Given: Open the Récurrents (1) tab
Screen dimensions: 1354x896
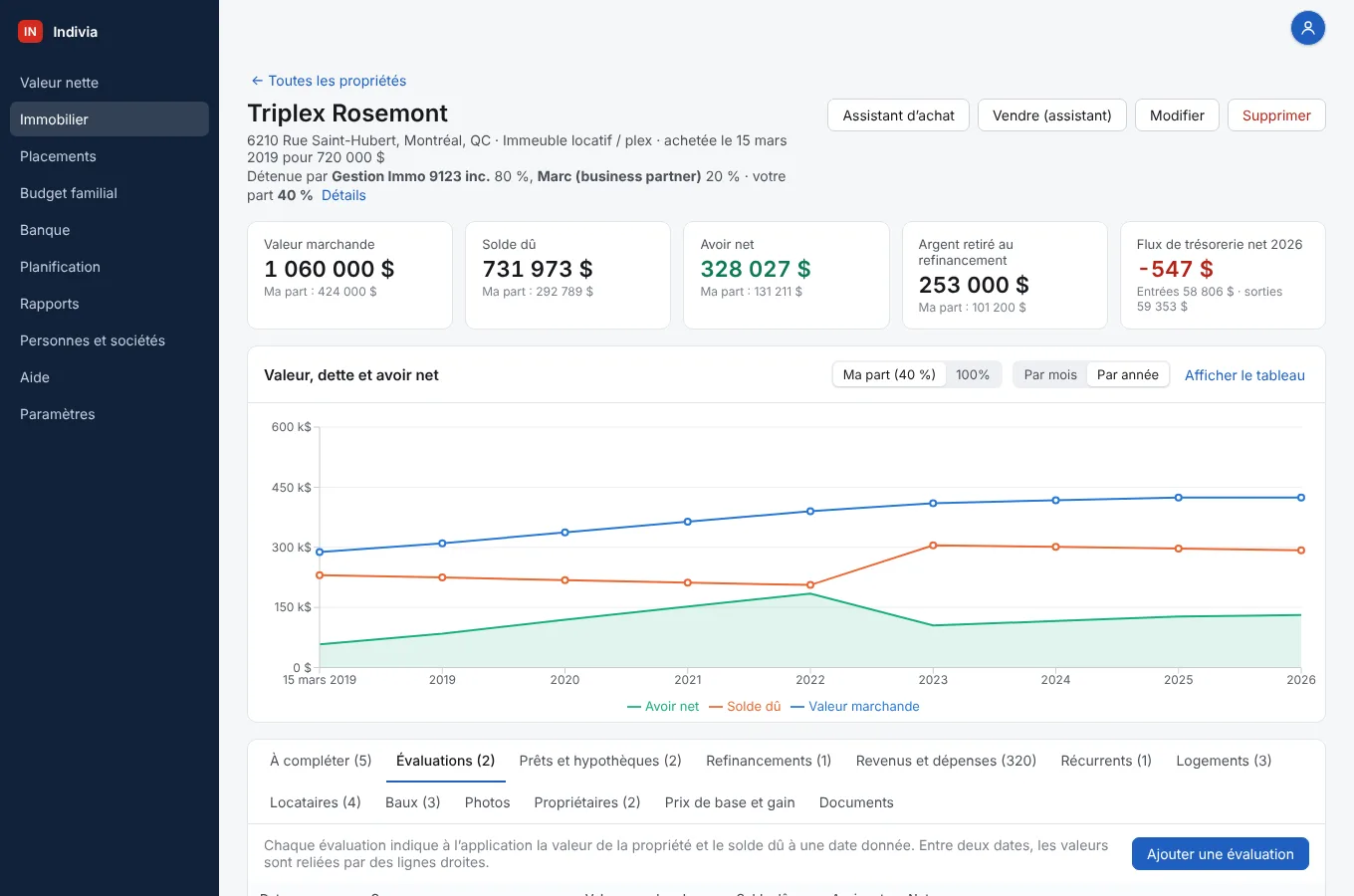Looking at the screenshot, I should (1106, 761).
